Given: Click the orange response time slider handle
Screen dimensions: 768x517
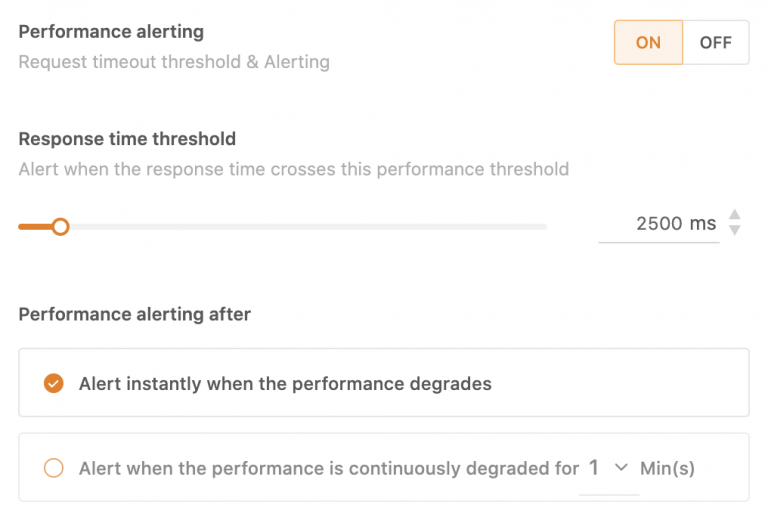Looking at the screenshot, I should (61, 227).
